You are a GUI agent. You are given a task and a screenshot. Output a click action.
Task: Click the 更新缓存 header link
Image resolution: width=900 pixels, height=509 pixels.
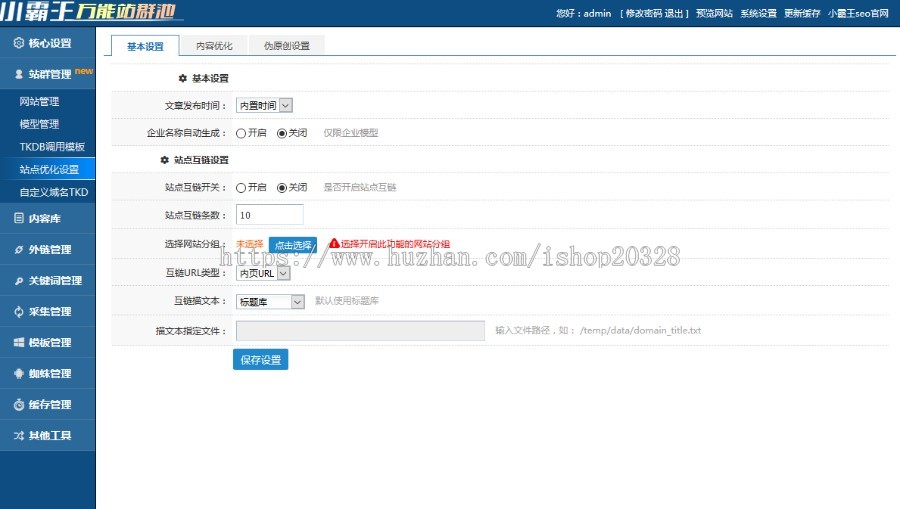802,13
